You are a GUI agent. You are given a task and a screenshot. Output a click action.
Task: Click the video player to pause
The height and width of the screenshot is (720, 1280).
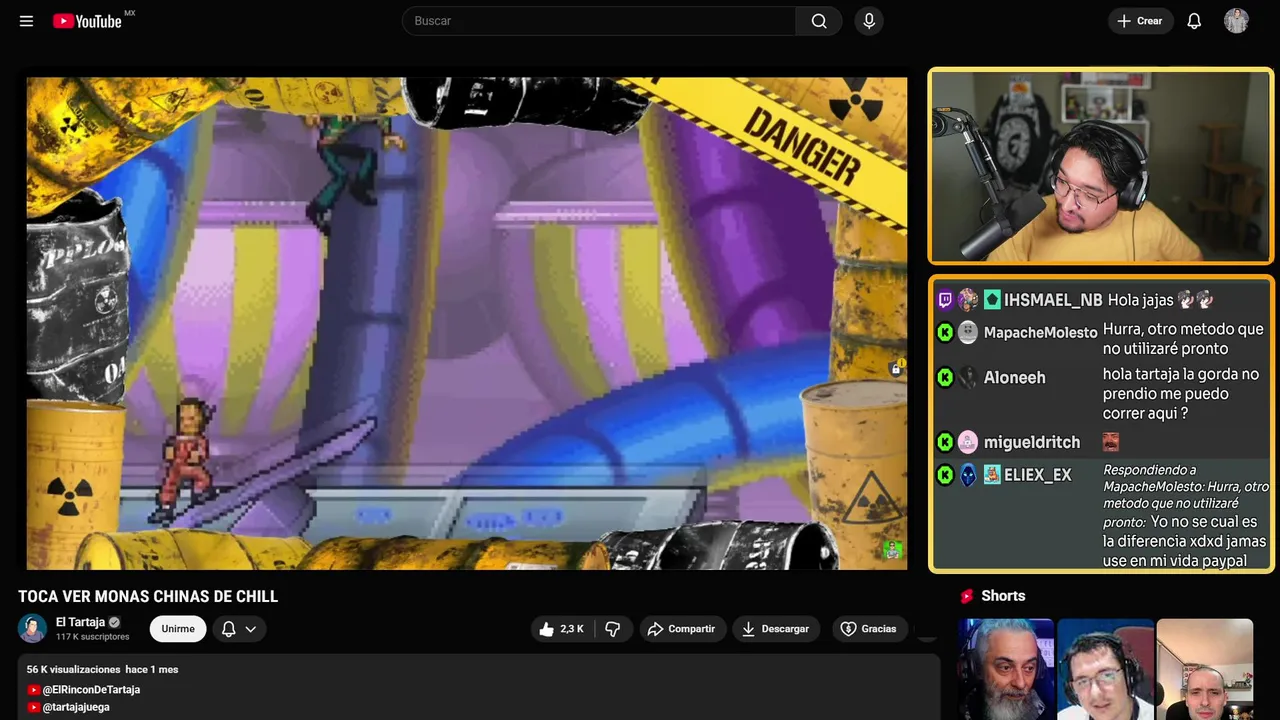(467, 323)
